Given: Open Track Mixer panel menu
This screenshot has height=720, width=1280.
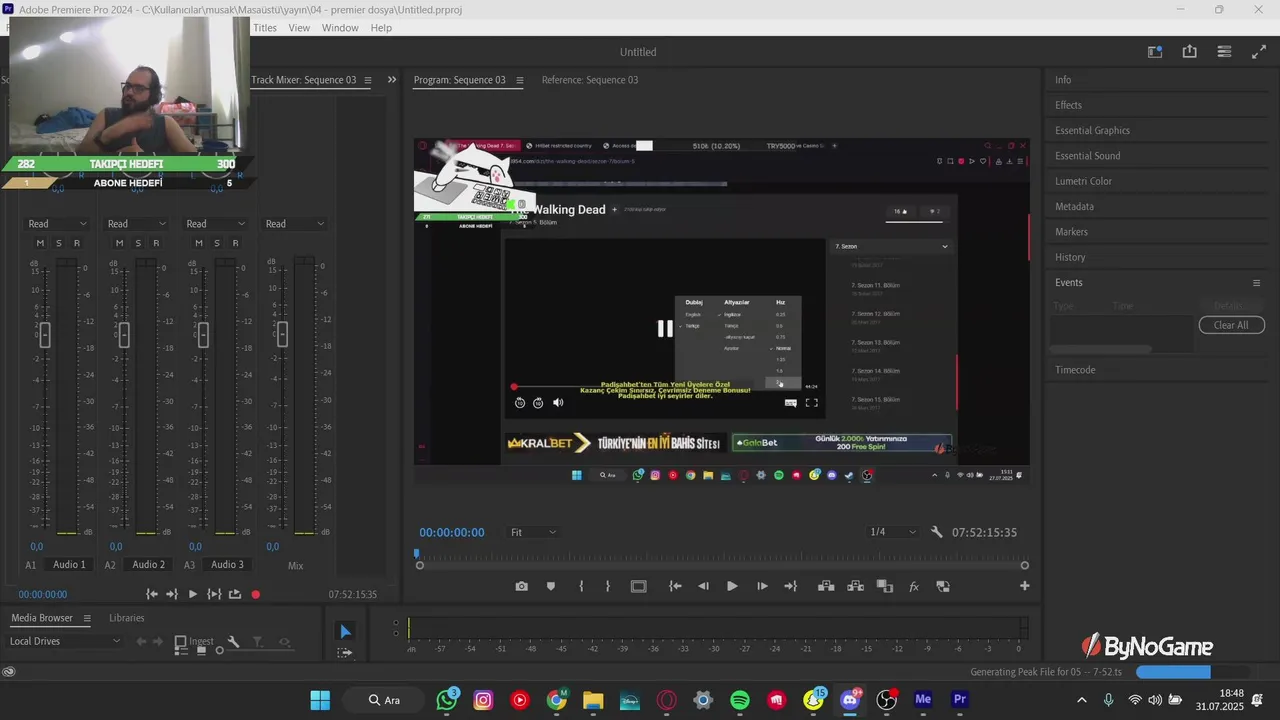Looking at the screenshot, I should [x=367, y=80].
